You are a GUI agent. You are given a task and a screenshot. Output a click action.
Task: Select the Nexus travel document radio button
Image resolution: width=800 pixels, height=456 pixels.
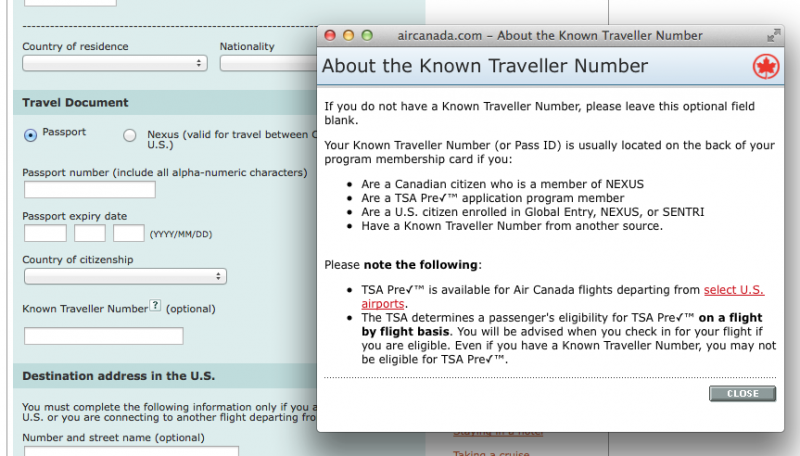tap(130, 135)
